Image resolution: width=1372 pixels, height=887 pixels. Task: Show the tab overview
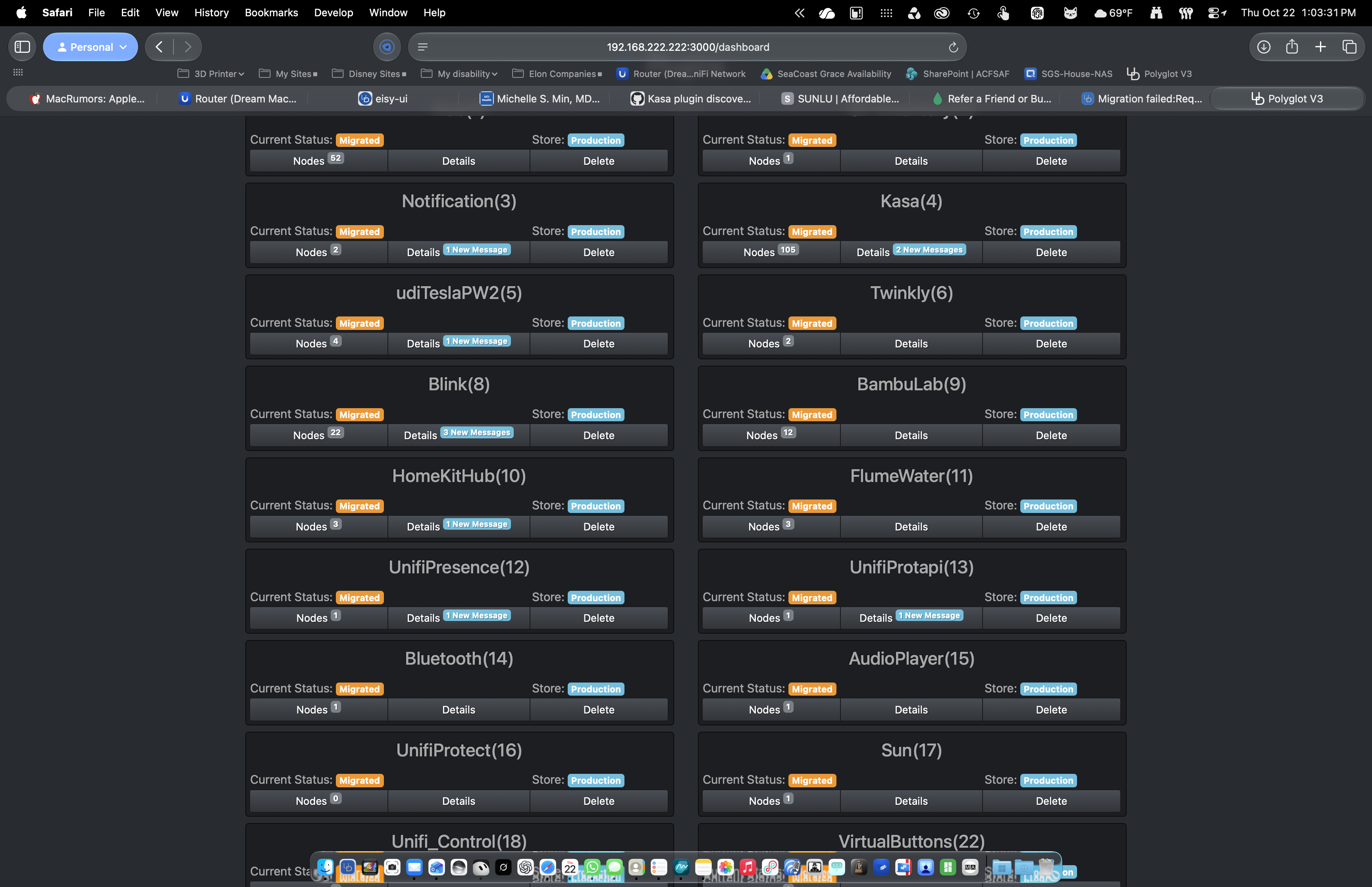[1349, 47]
